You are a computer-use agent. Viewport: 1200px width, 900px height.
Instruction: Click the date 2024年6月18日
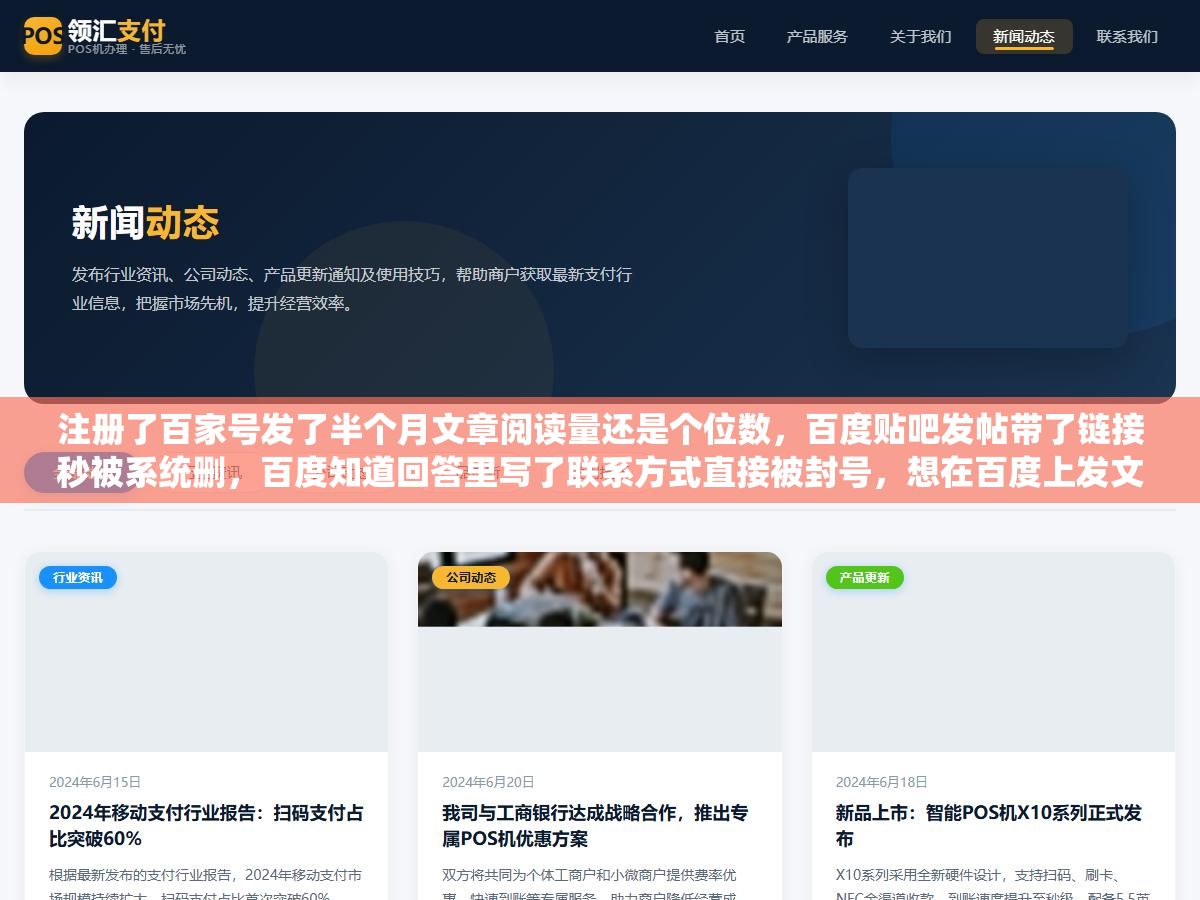click(882, 782)
